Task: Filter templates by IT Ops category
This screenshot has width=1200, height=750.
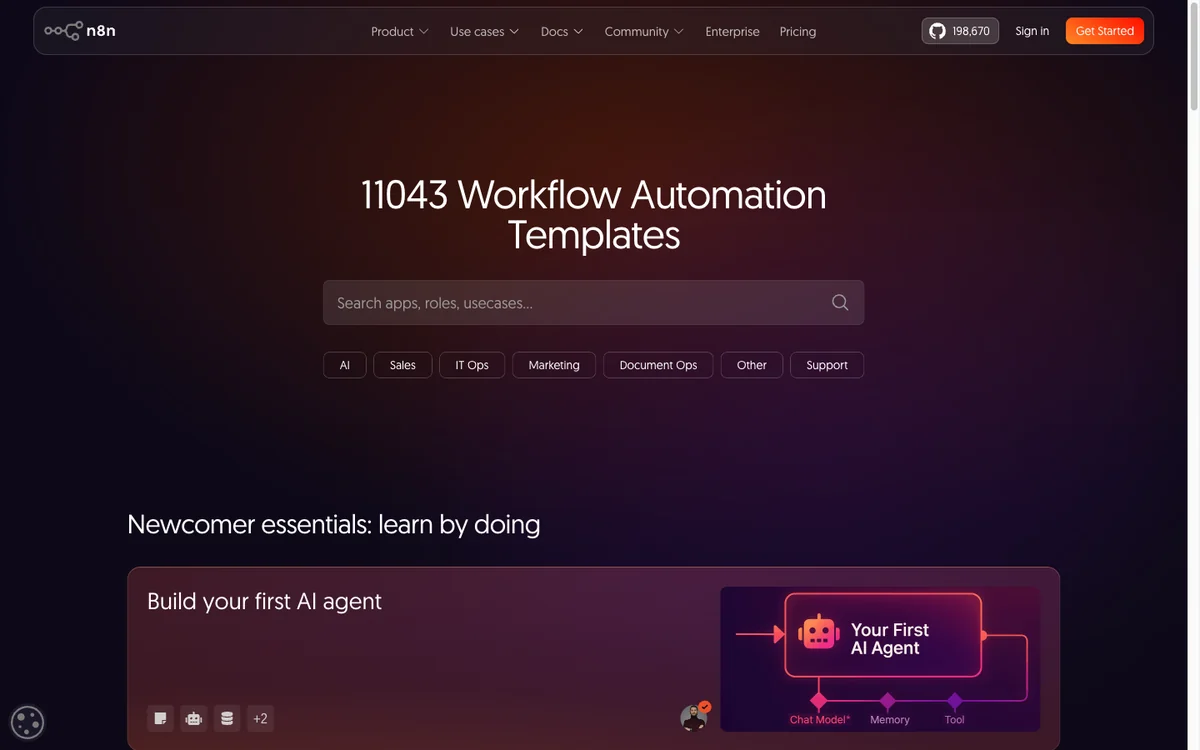Action: coord(472,365)
